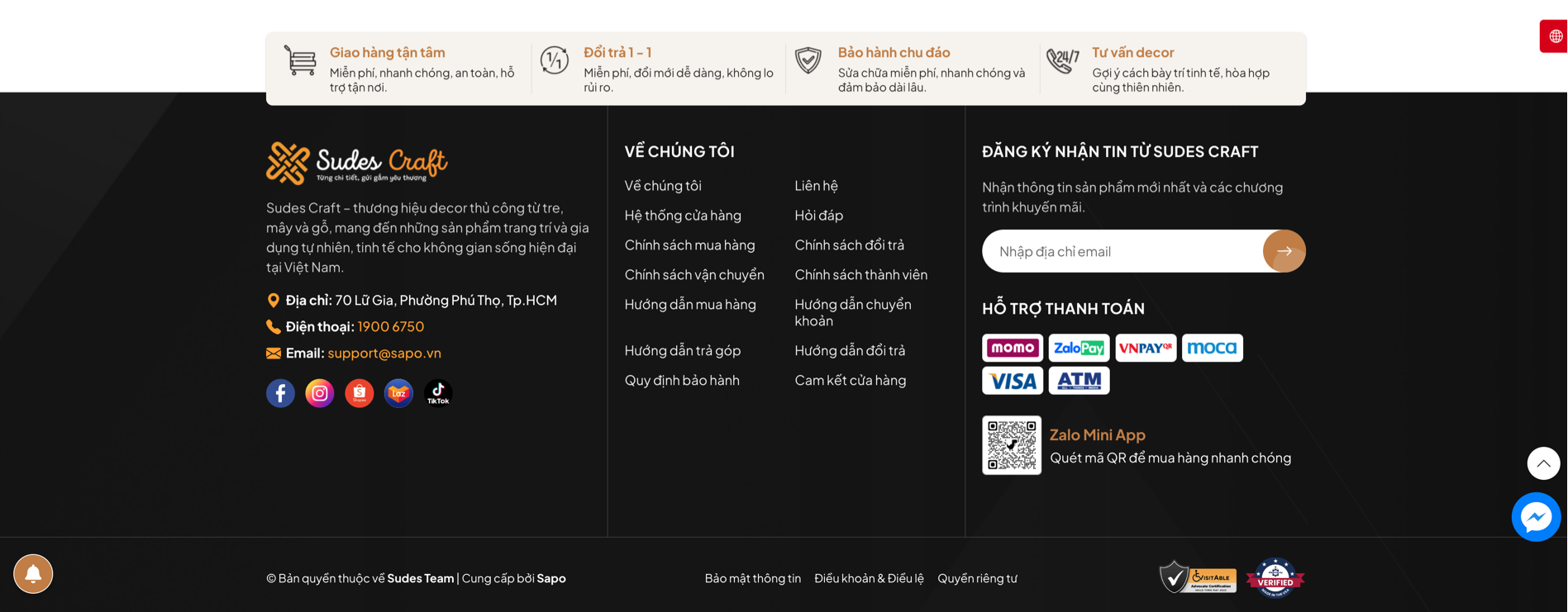Click the red globe language icon
The height and width of the screenshot is (612, 1568).
[x=1554, y=36]
